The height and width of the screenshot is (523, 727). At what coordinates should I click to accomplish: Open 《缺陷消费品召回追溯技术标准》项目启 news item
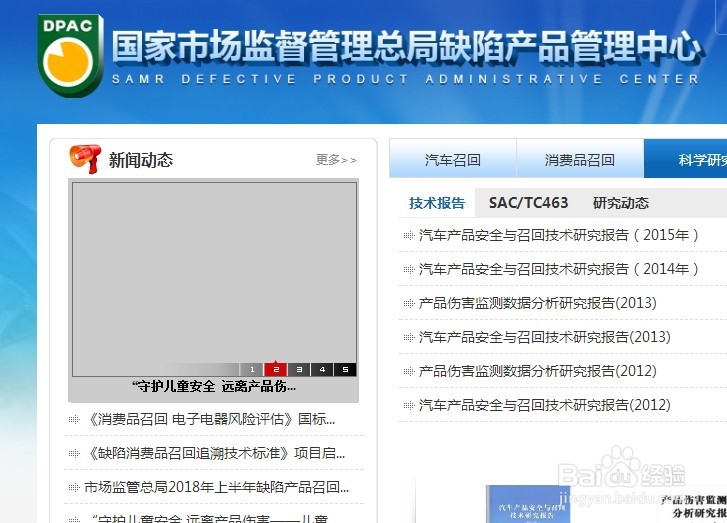point(216,453)
